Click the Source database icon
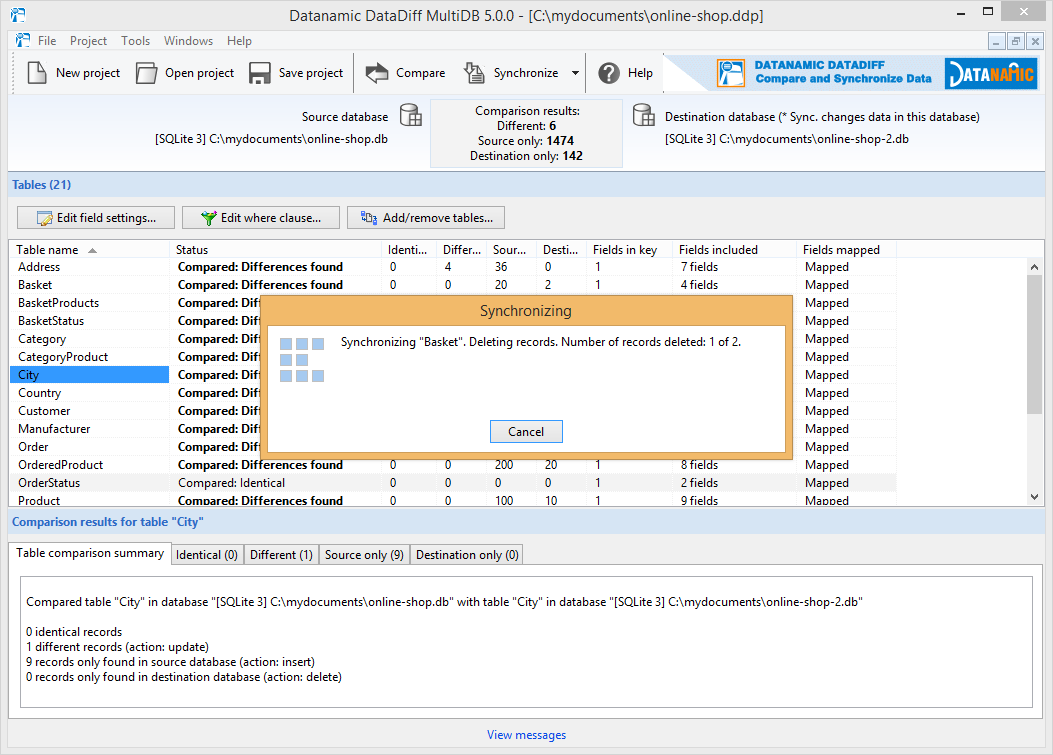 point(410,115)
